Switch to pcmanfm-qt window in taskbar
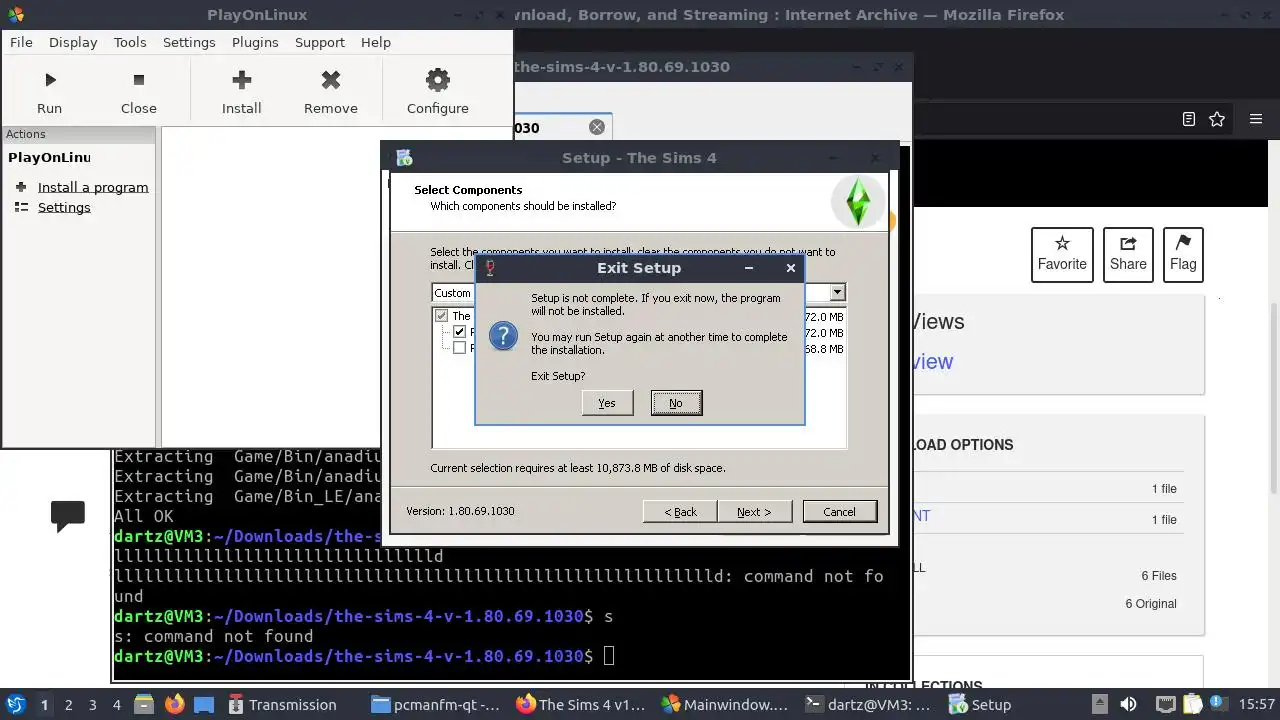This screenshot has width=1280, height=720. pos(436,704)
